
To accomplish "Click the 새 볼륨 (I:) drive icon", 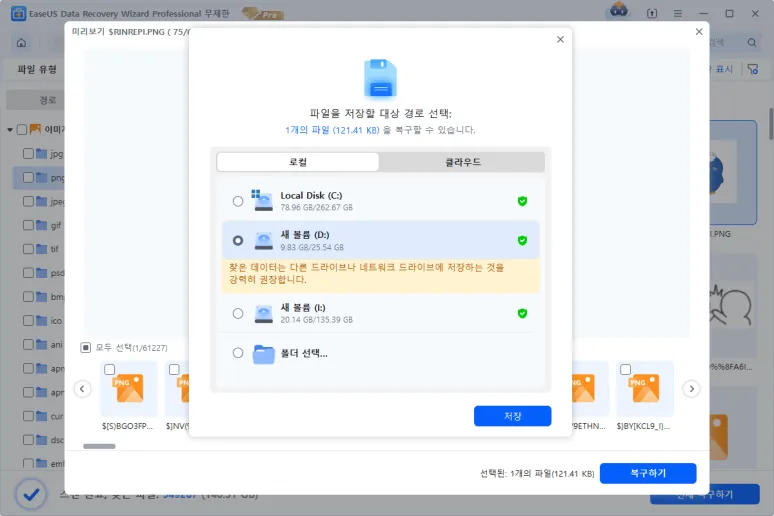I will (x=263, y=313).
